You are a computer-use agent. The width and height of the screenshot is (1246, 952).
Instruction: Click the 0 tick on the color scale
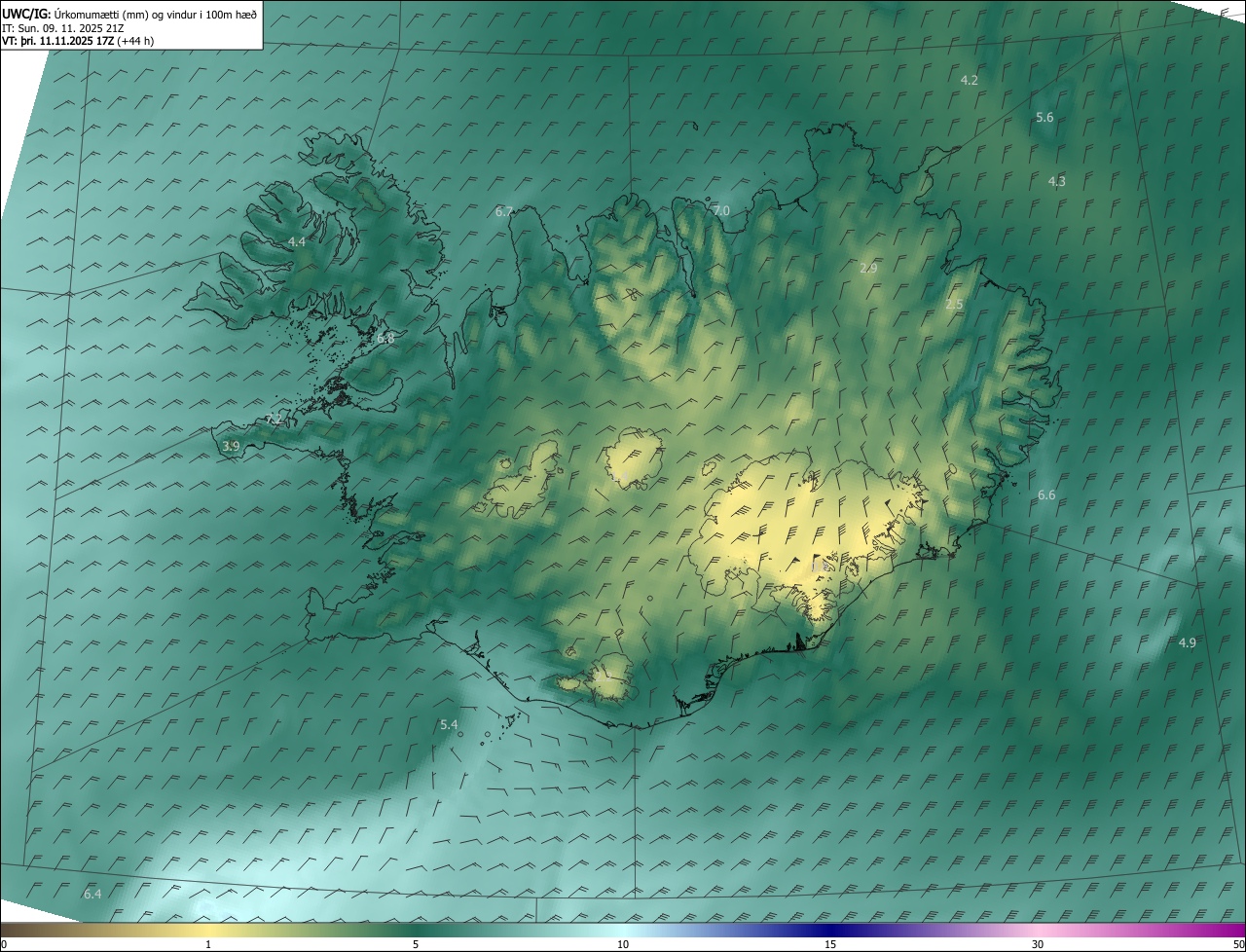click(x=4, y=945)
